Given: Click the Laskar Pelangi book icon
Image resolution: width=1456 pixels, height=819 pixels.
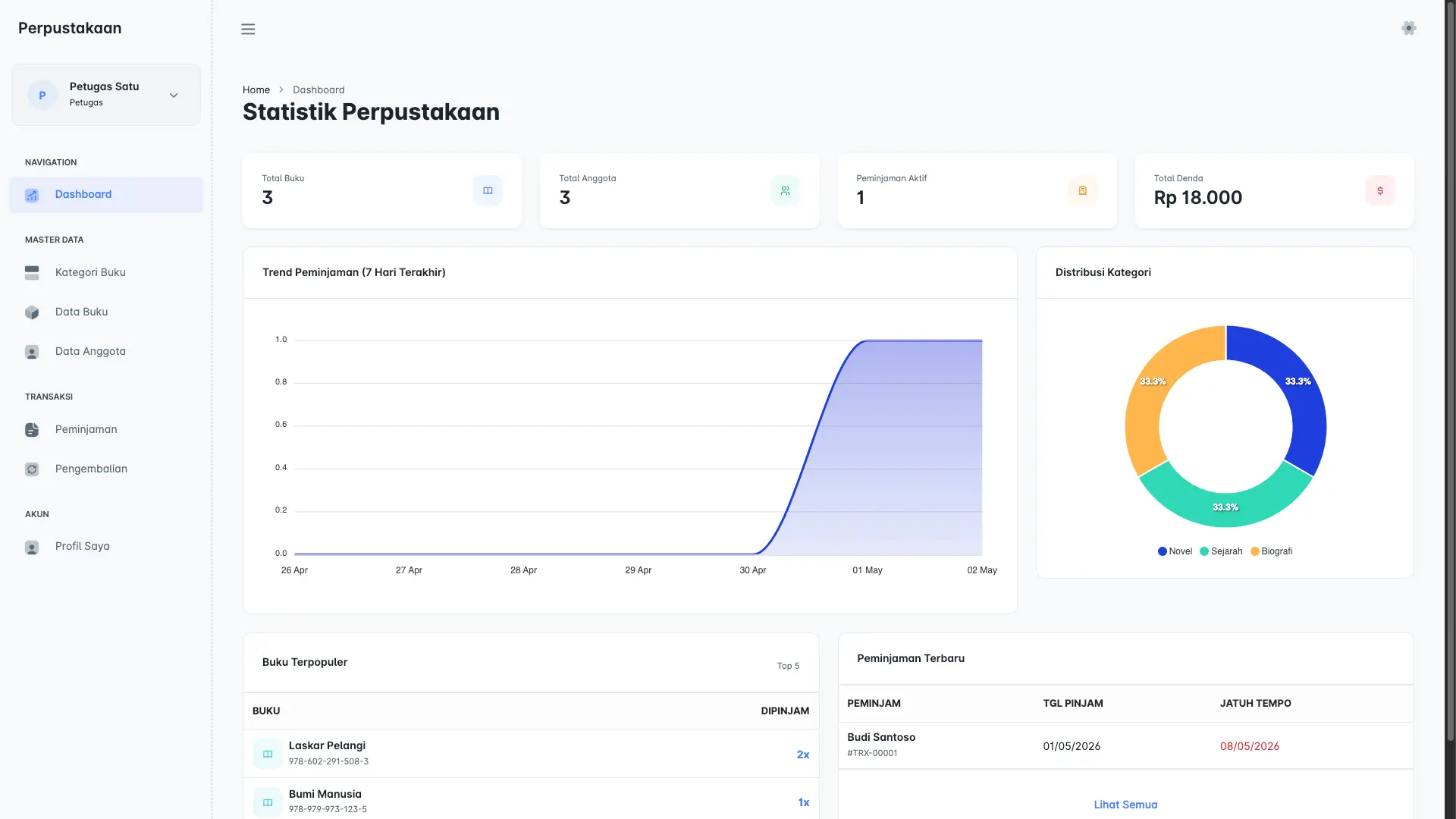Looking at the screenshot, I should (x=268, y=754).
